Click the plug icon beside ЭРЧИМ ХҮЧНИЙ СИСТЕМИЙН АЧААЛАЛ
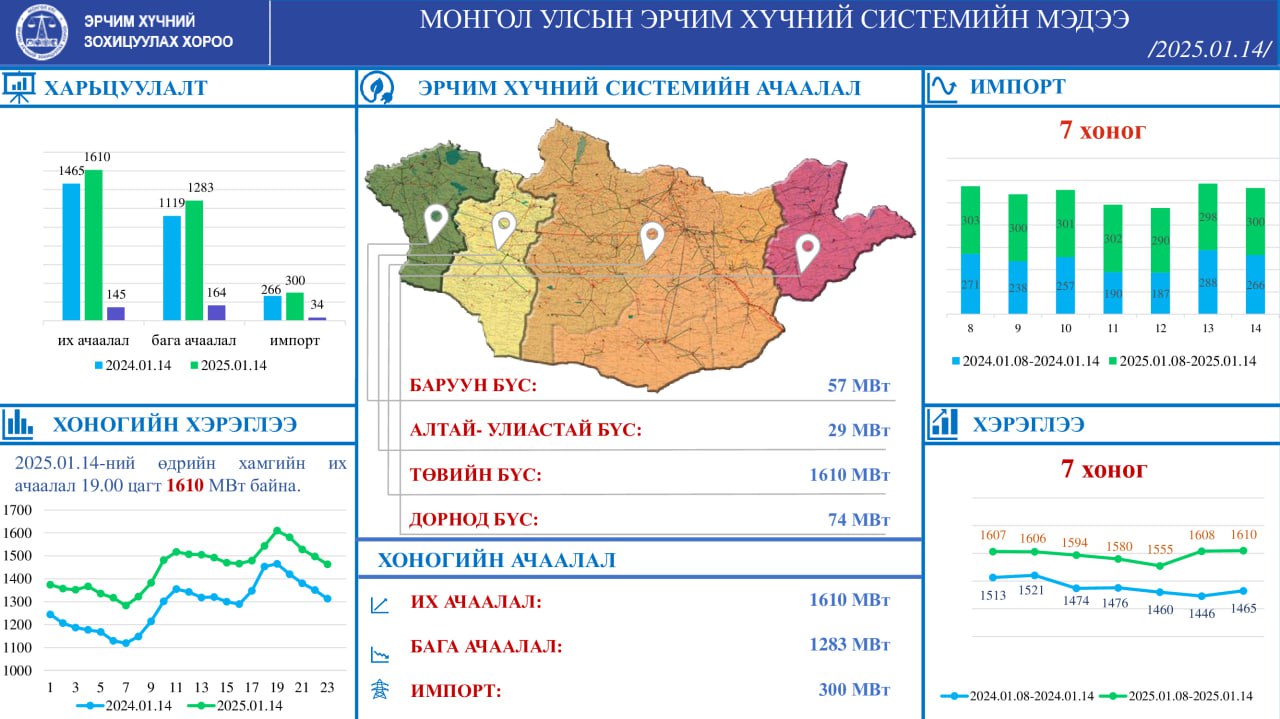Image resolution: width=1280 pixels, height=719 pixels. coord(378,88)
